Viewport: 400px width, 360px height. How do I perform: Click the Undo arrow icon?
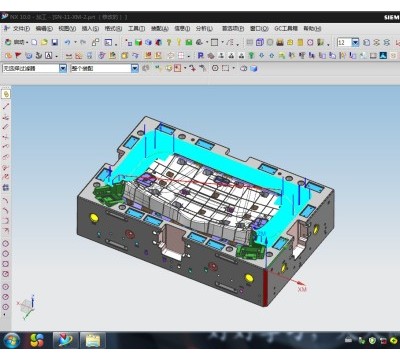[67, 42]
